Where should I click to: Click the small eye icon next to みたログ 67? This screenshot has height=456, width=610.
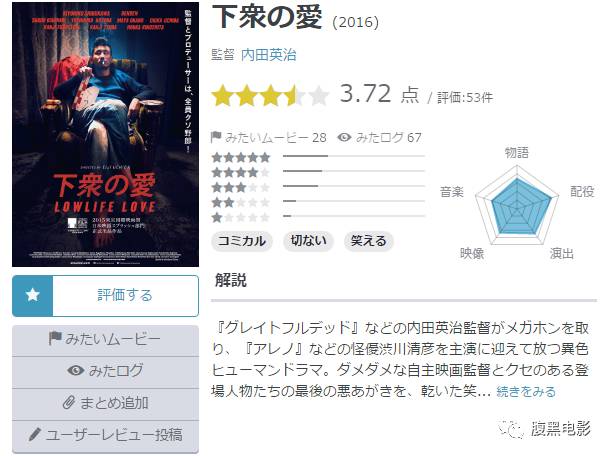click(x=344, y=137)
